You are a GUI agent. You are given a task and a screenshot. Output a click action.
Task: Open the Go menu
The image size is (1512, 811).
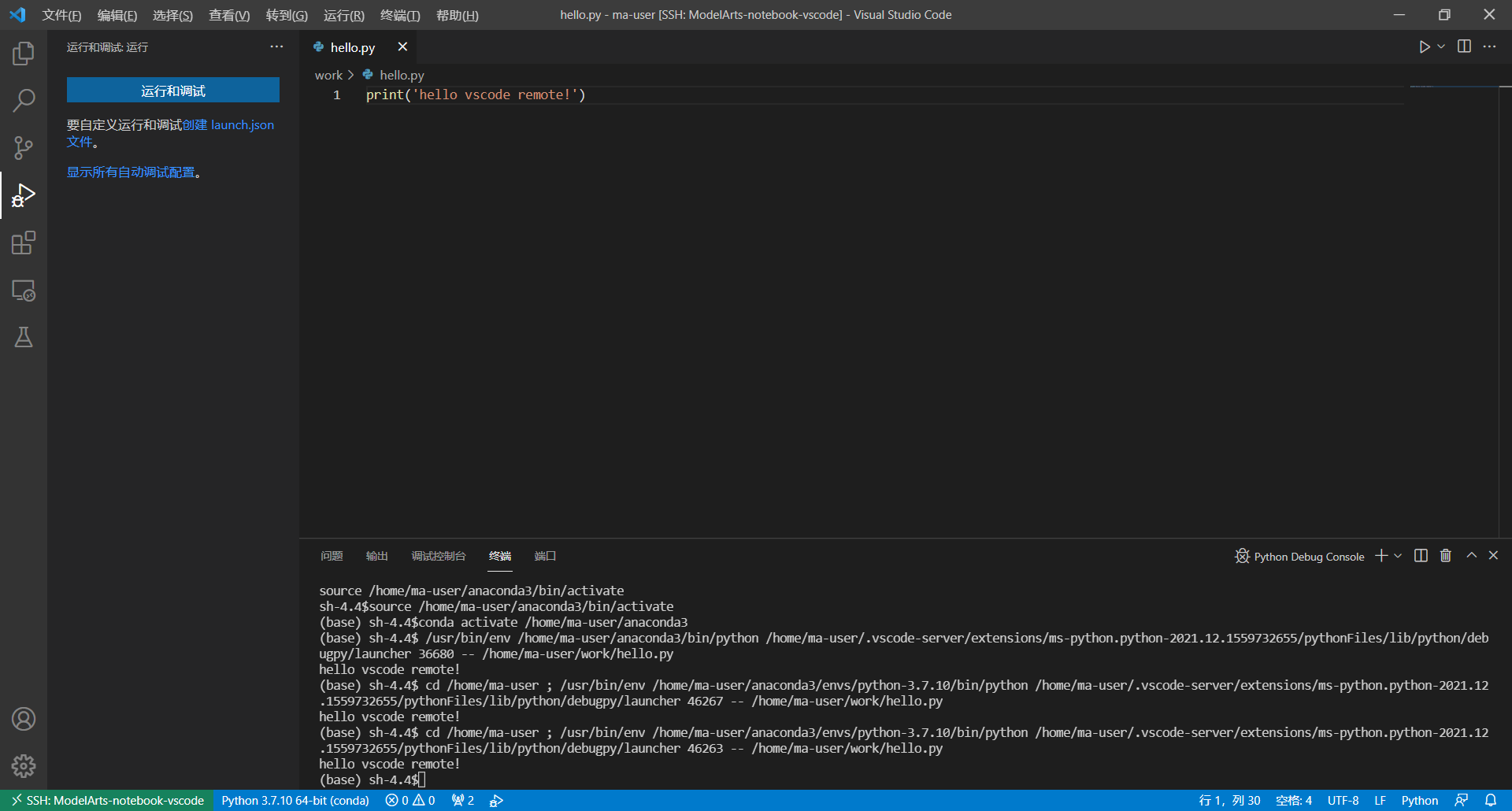(287, 16)
